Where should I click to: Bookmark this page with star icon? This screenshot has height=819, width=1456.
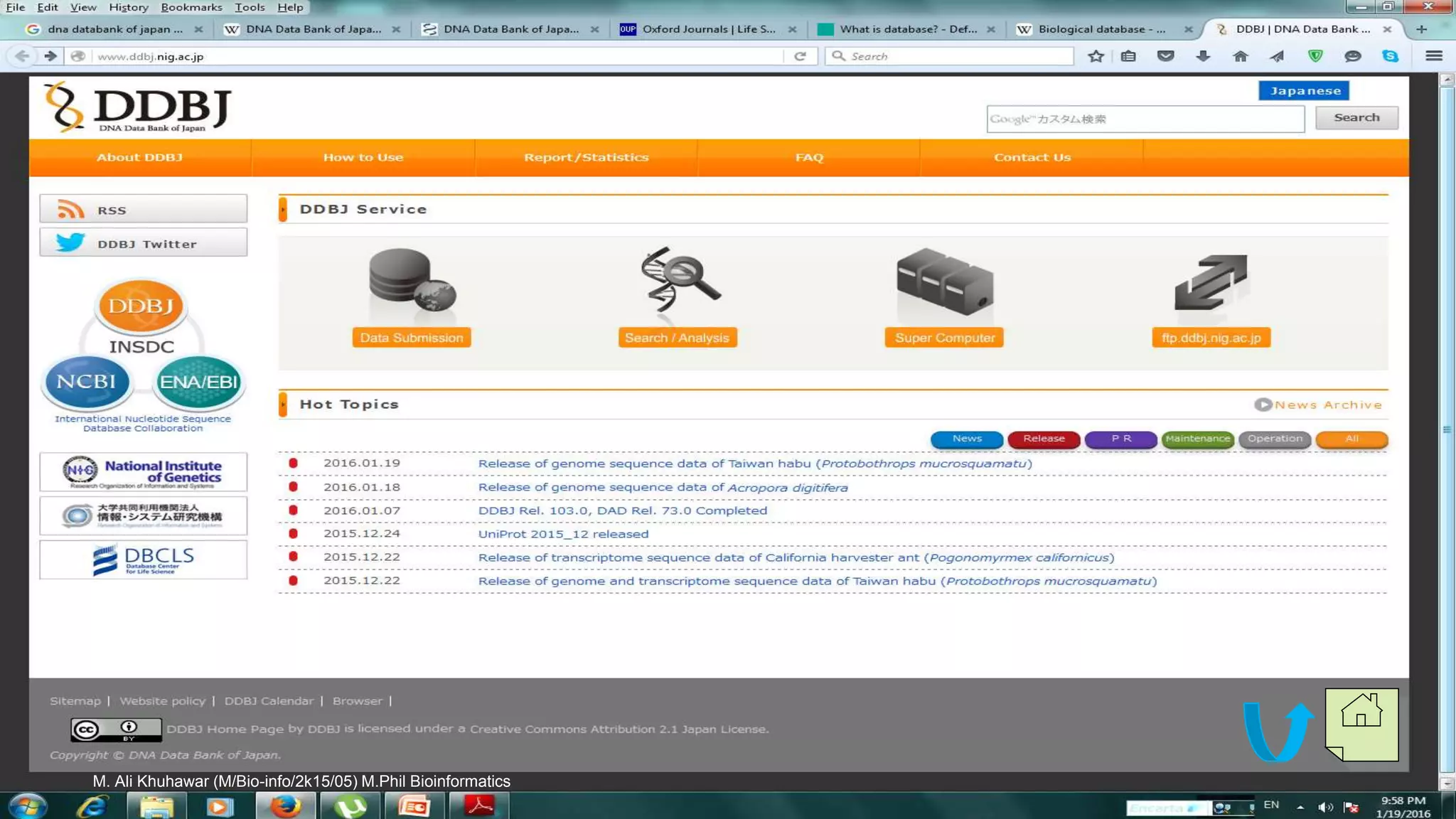(1096, 56)
